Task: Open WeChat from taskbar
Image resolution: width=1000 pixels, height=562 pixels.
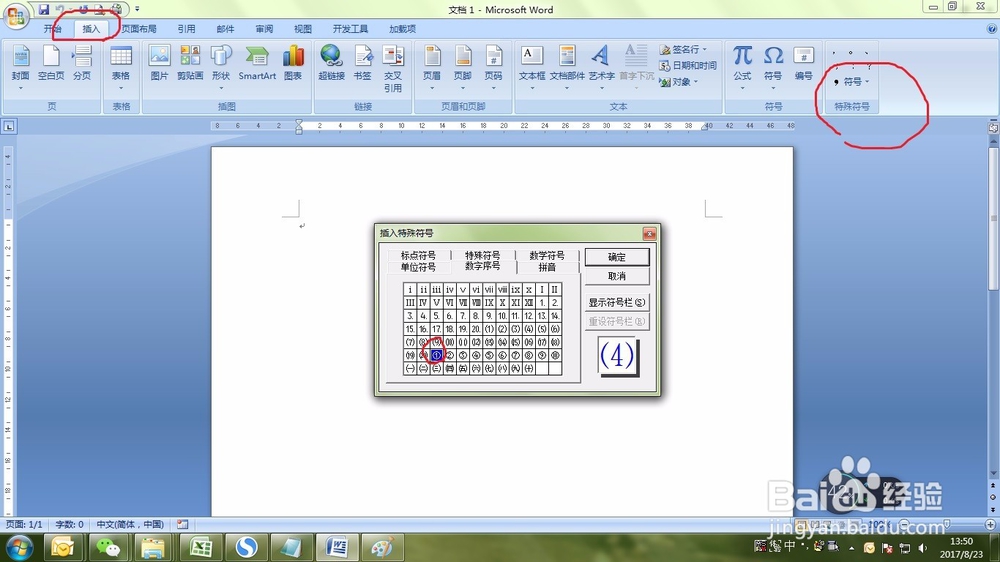Action: 107,547
